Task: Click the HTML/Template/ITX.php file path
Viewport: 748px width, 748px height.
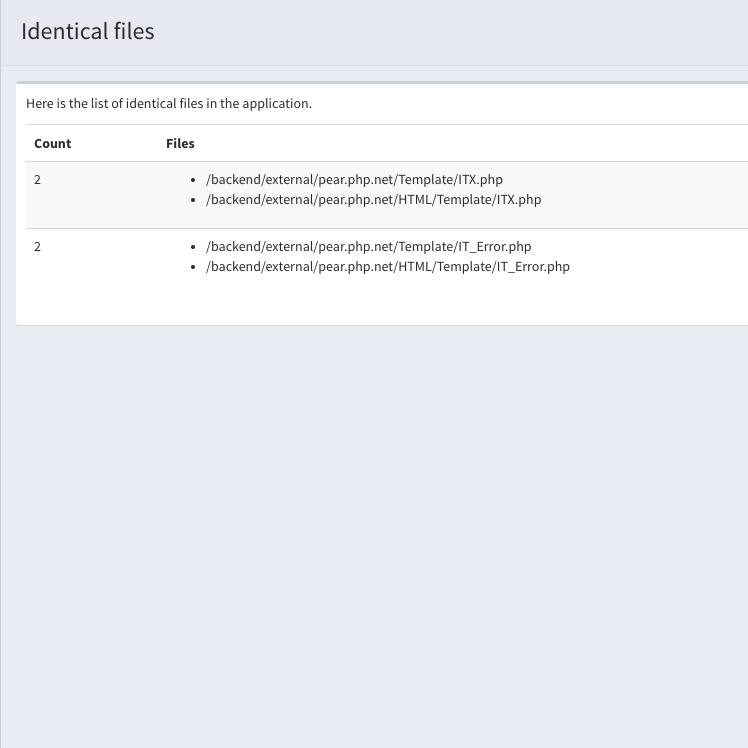Action: (374, 200)
